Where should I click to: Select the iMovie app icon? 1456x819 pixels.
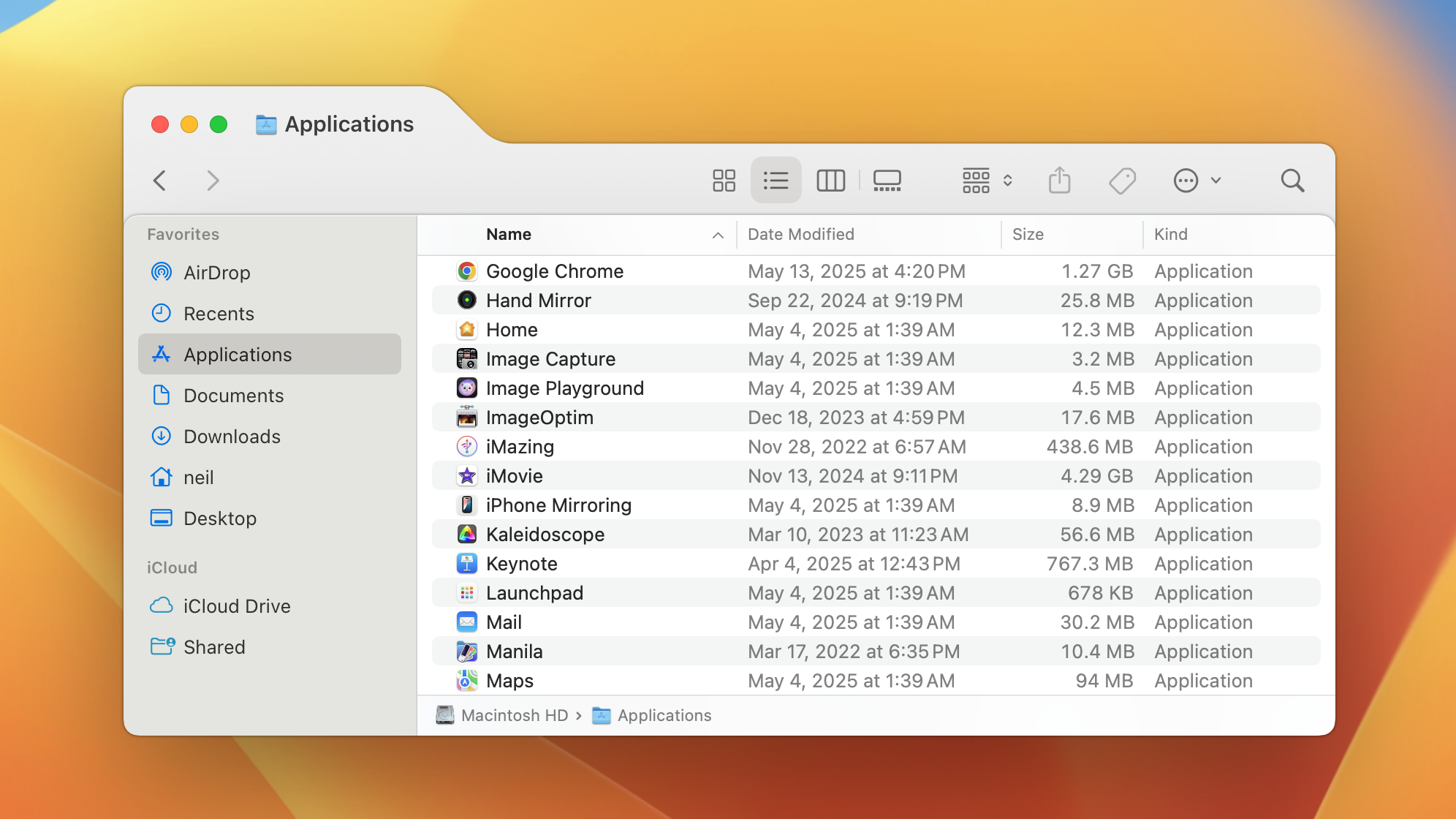pyautogui.click(x=467, y=476)
